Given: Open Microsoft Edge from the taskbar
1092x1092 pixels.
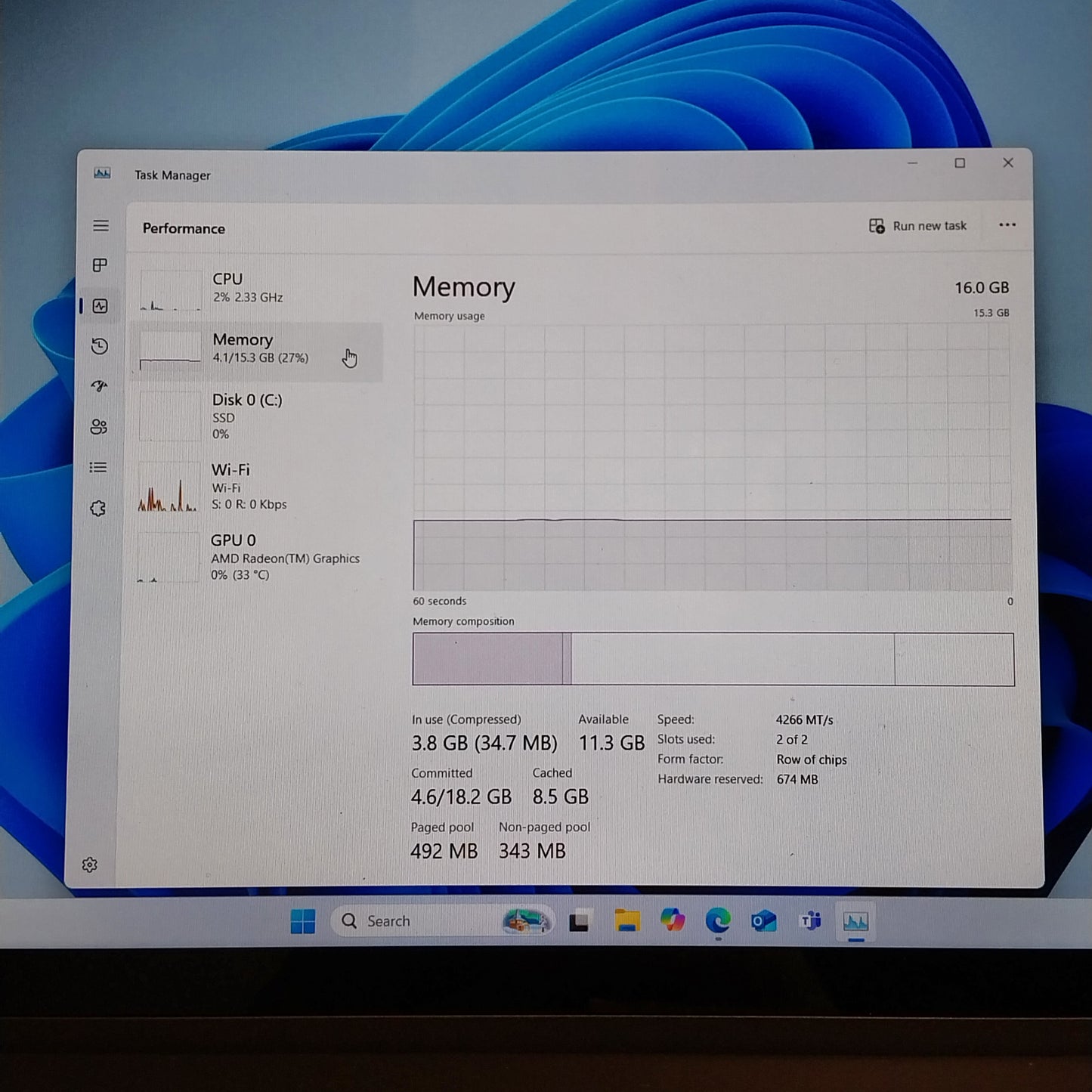Looking at the screenshot, I should (718, 920).
